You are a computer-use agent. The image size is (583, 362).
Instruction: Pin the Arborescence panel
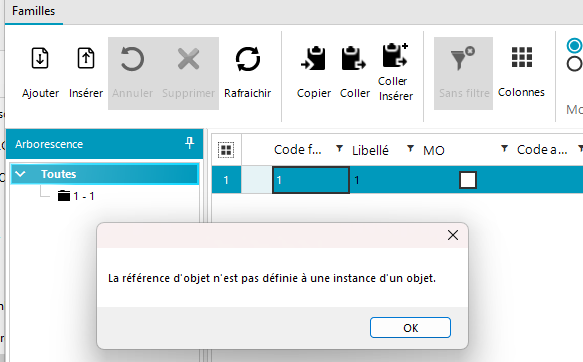190,143
